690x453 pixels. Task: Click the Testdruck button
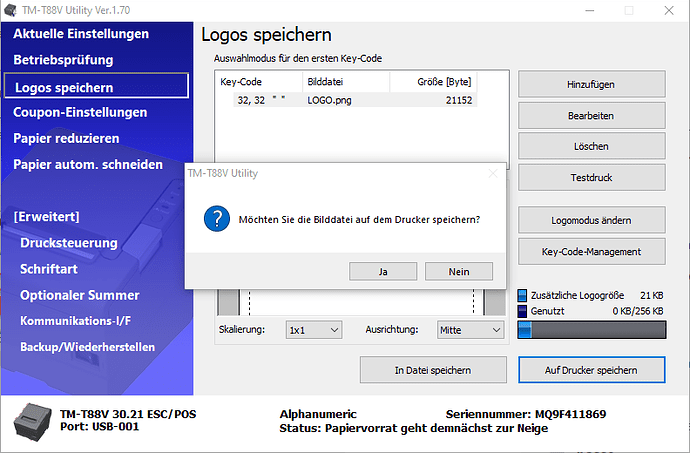point(591,177)
